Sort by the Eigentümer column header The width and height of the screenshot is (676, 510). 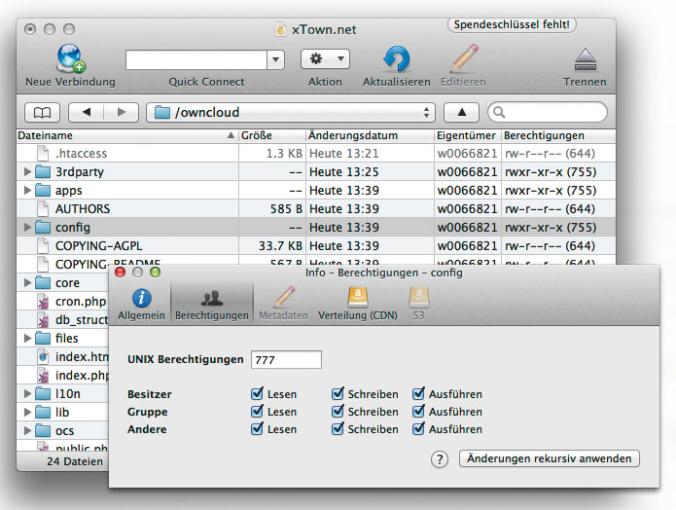pos(467,135)
